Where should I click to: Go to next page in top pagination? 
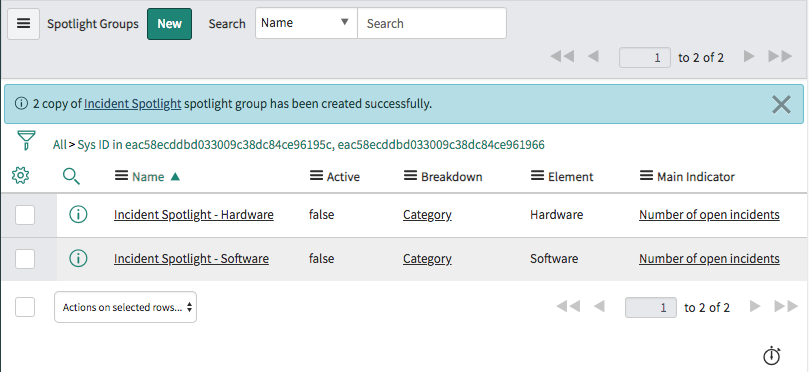pos(749,57)
